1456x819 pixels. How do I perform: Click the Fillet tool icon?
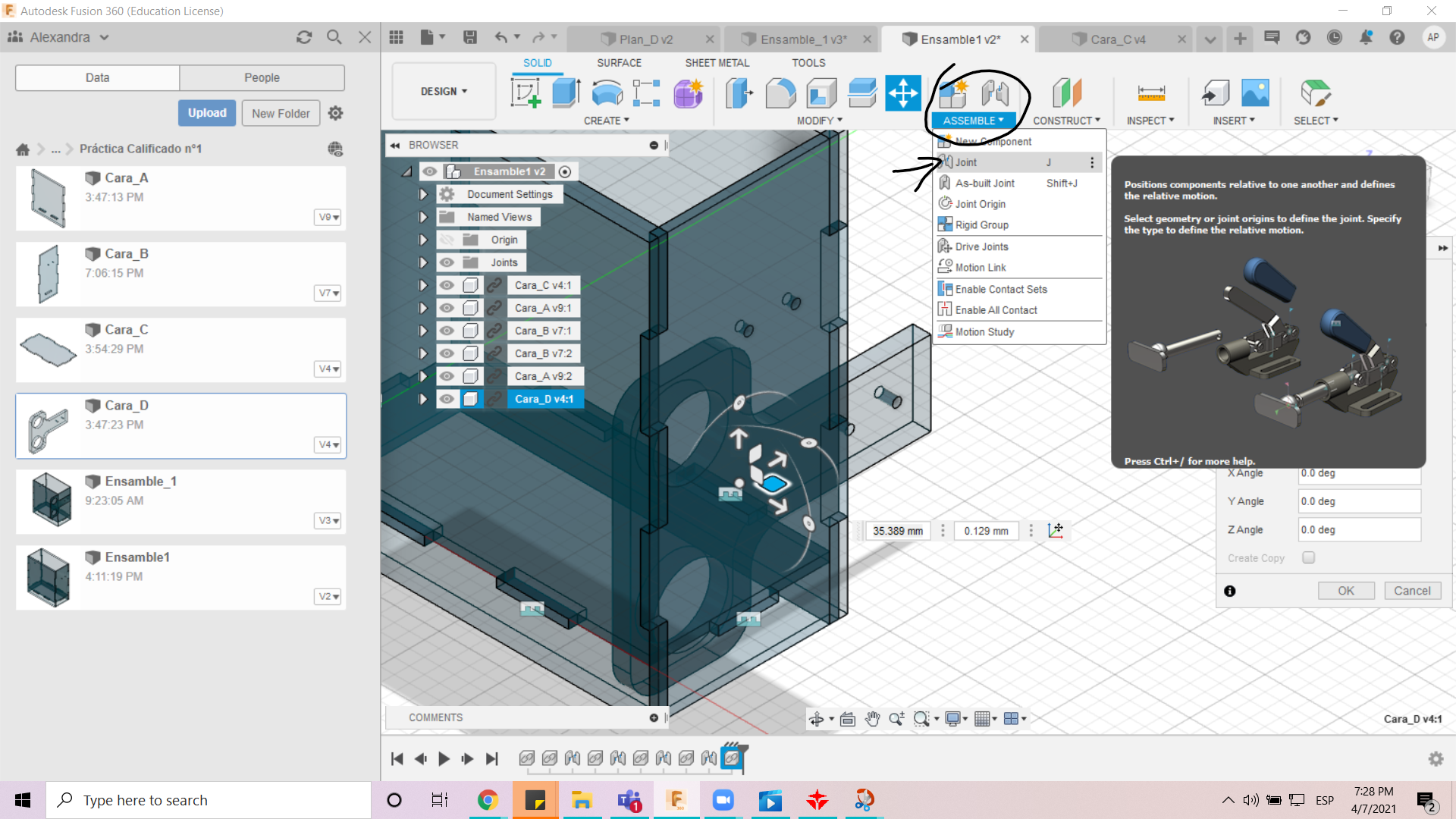(x=780, y=93)
